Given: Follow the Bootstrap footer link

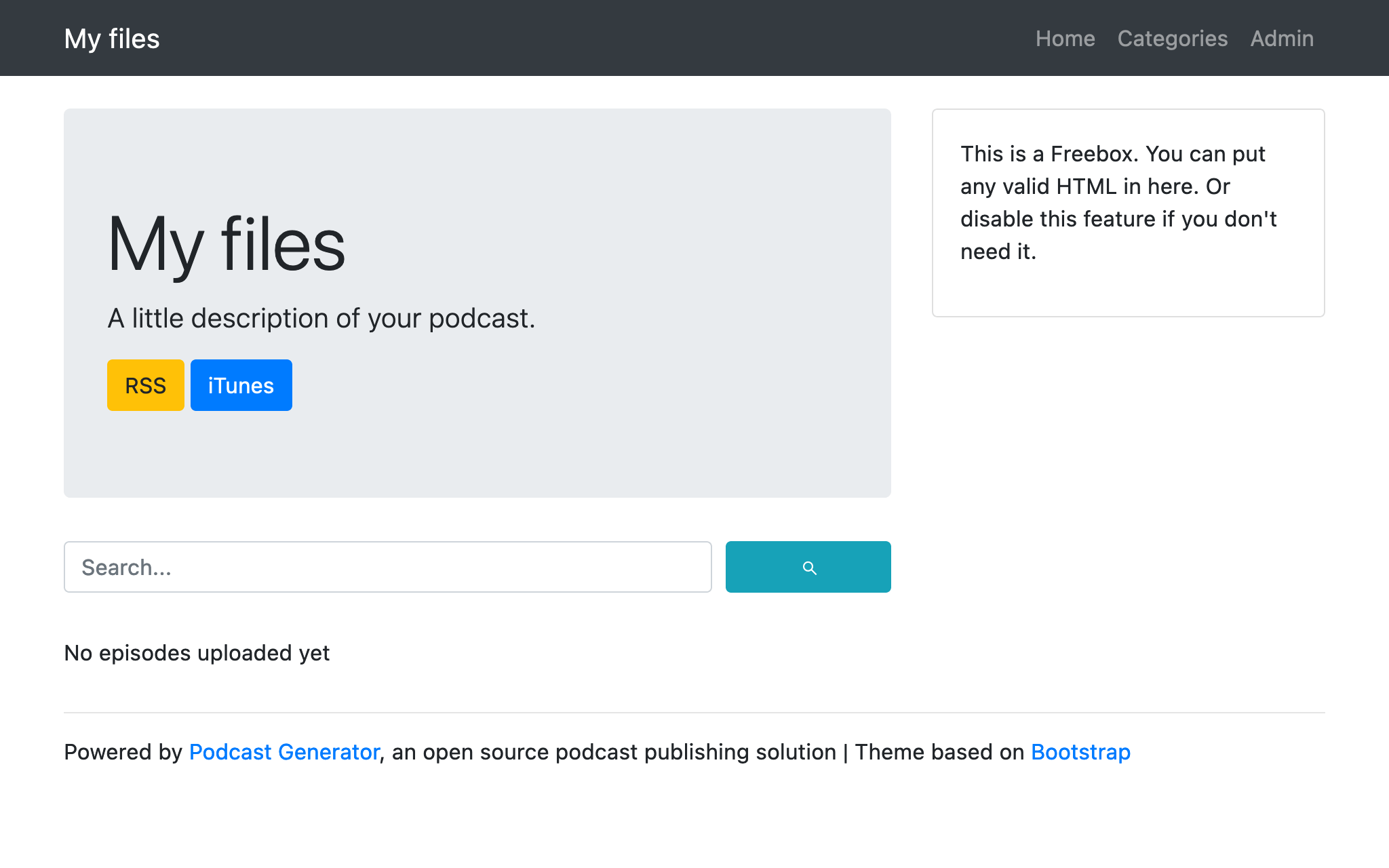Looking at the screenshot, I should click(x=1080, y=752).
